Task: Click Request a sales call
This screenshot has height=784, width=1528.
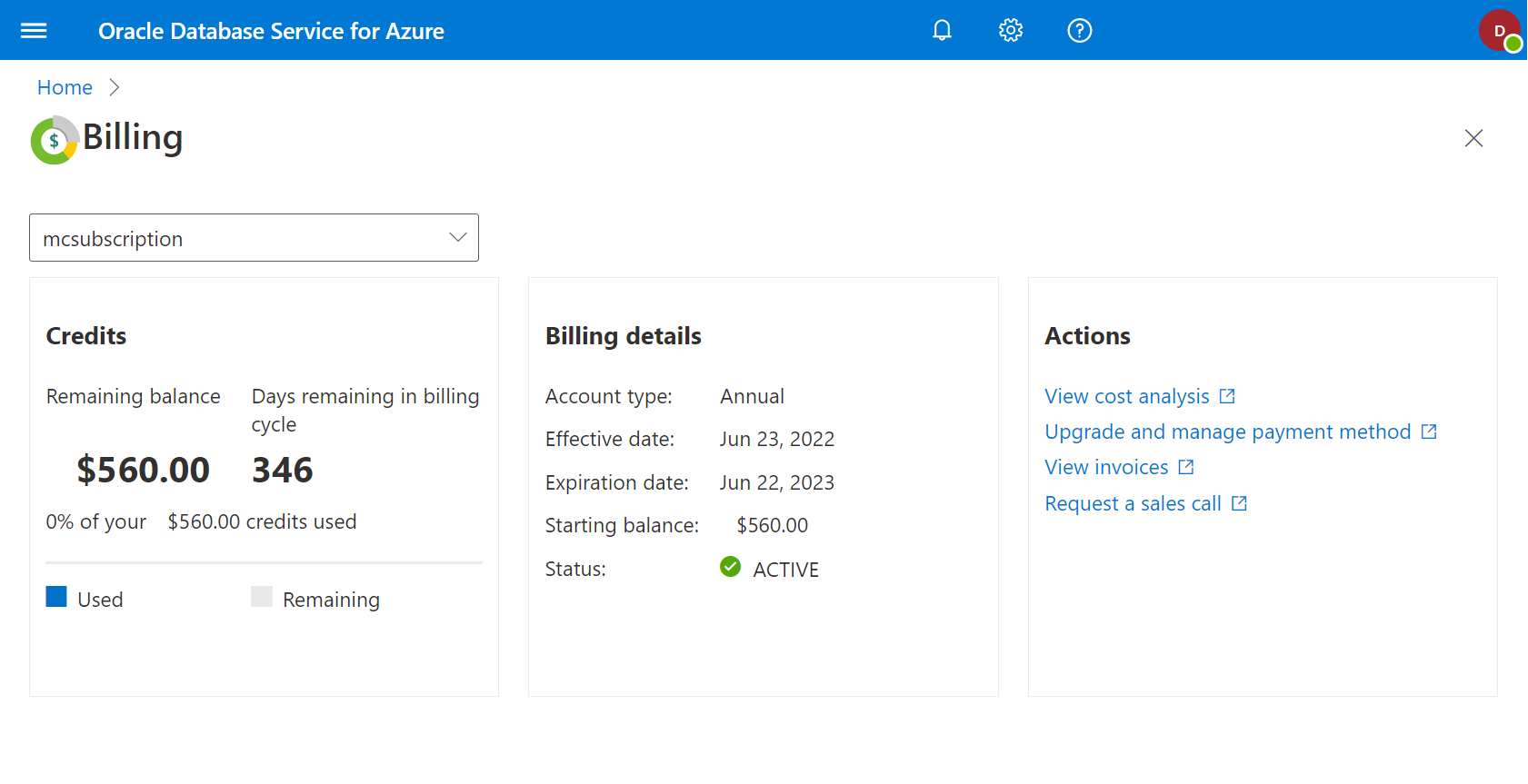Action: pyautogui.click(x=1133, y=503)
